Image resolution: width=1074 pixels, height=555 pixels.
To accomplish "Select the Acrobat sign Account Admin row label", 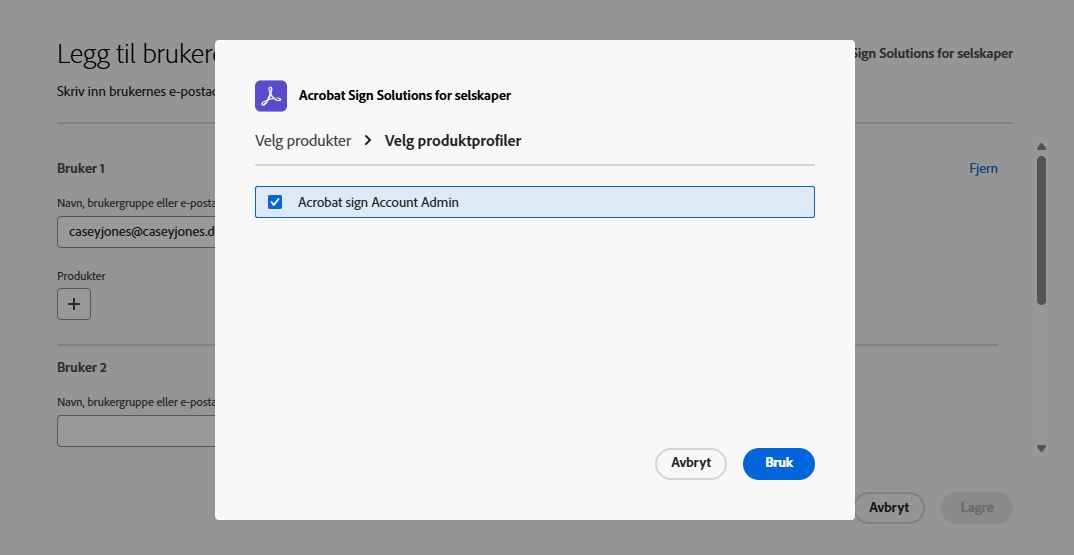I will click(x=378, y=202).
